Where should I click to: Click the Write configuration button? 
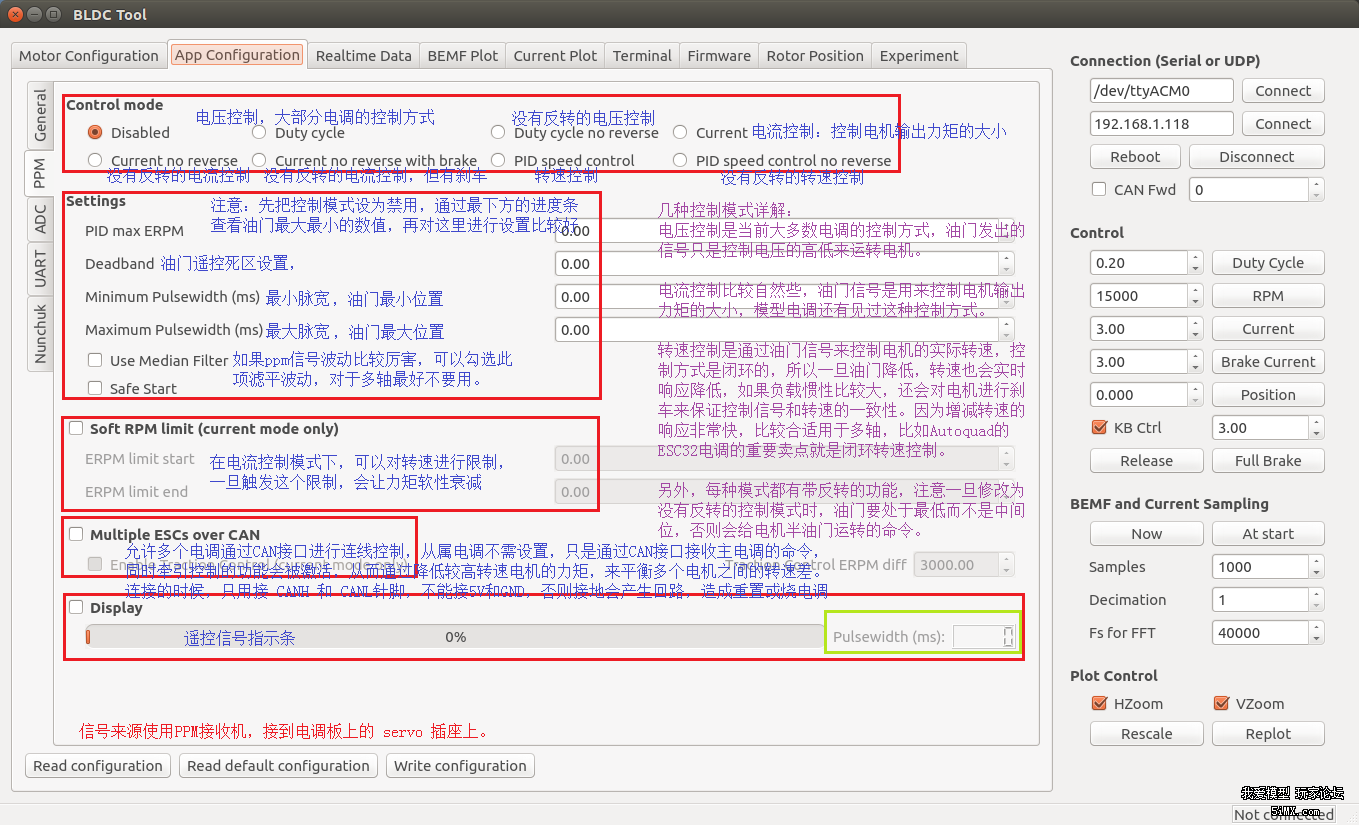click(x=460, y=765)
